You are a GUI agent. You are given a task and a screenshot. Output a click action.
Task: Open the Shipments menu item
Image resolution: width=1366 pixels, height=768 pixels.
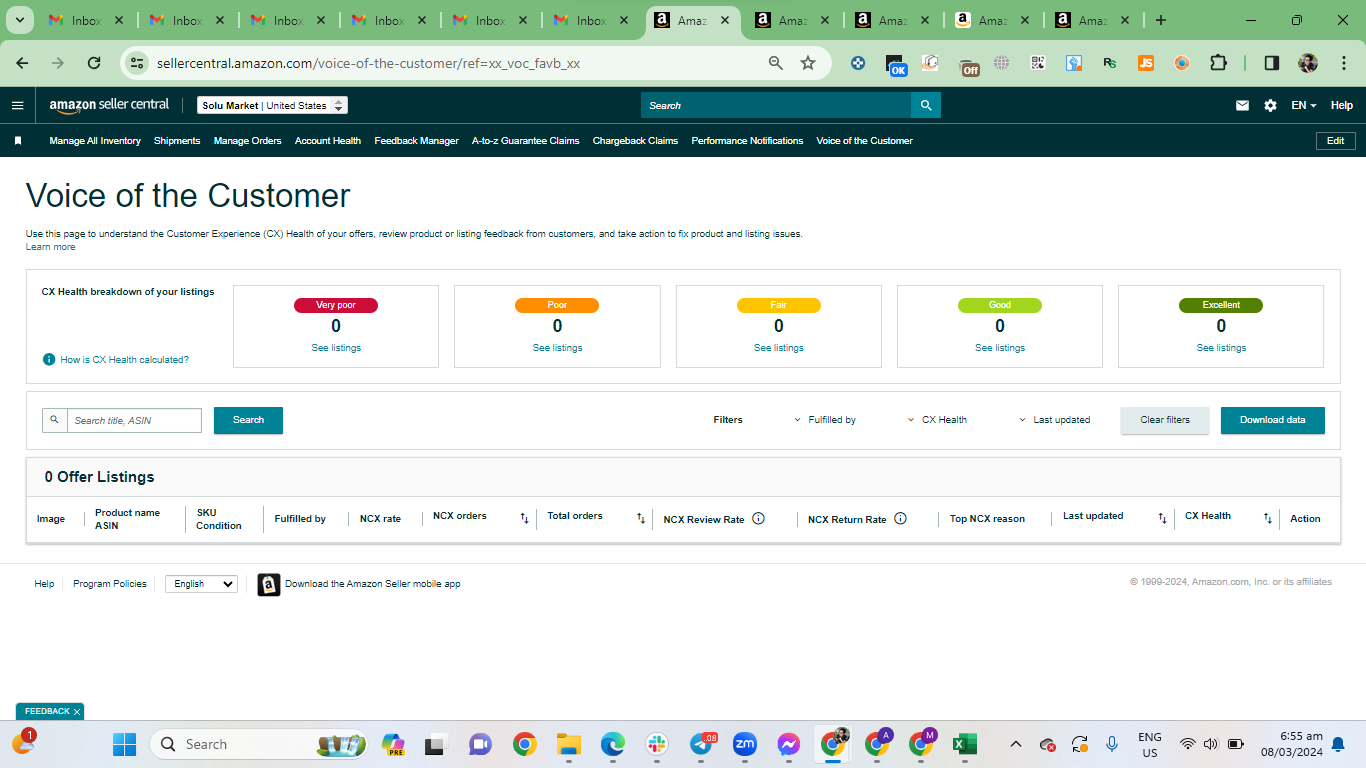177,141
